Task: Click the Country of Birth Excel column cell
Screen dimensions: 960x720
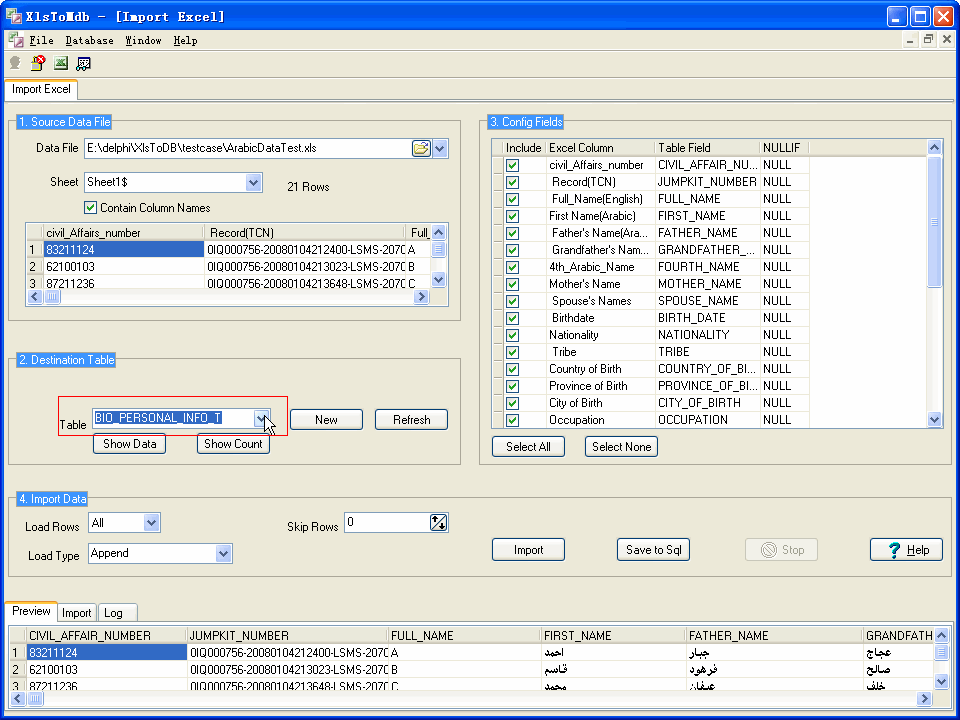Action: [x=600, y=369]
